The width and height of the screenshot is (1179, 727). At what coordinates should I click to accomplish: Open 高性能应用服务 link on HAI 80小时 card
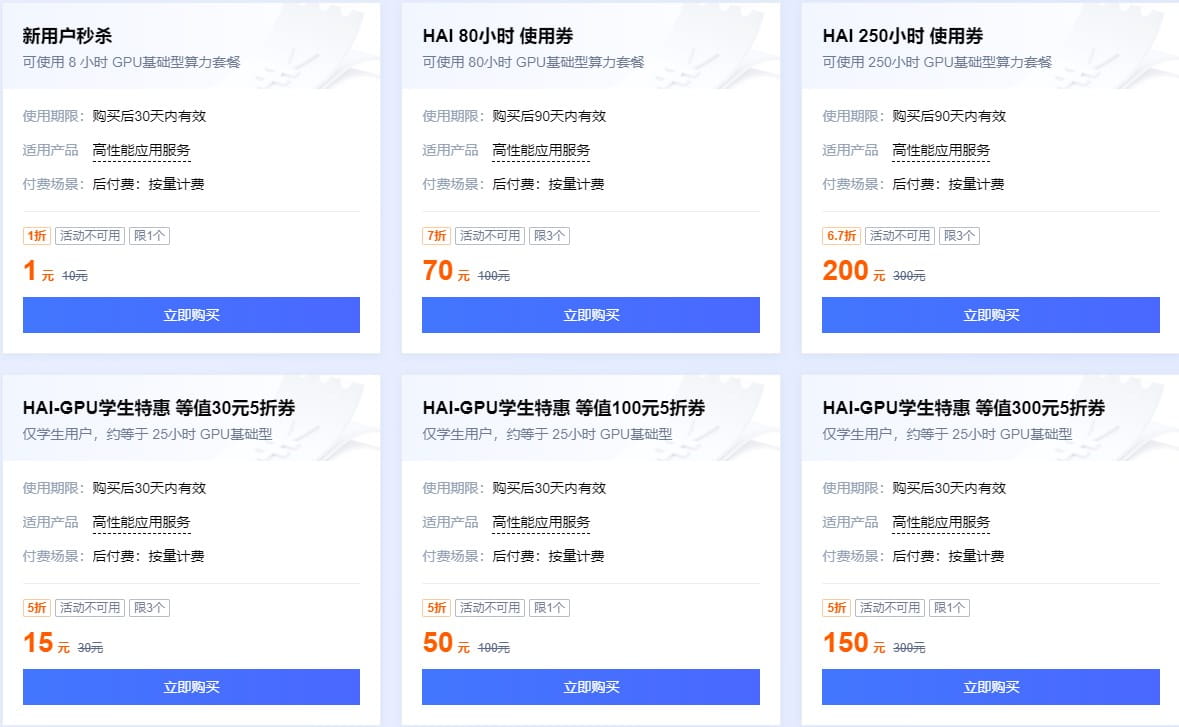click(542, 149)
